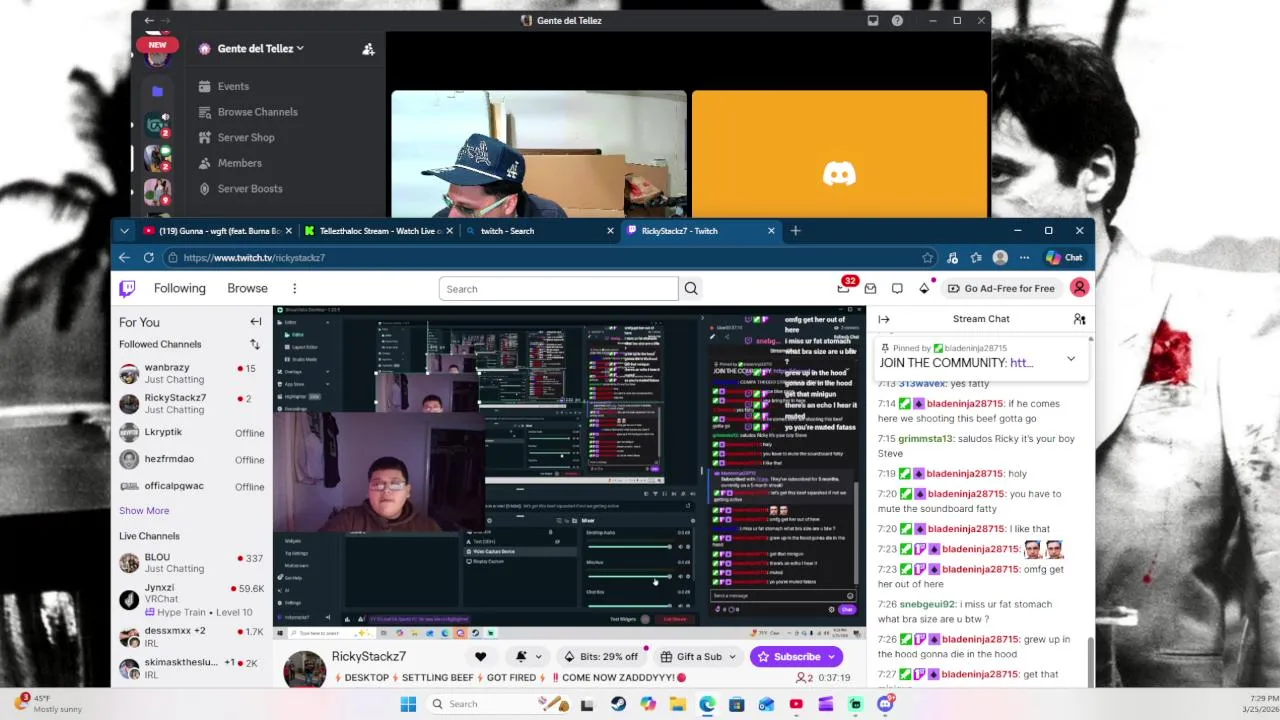This screenshot has height=720, width=1280.
Task: Open Prime loot with 32 badge
Action: tap(845, 287)
